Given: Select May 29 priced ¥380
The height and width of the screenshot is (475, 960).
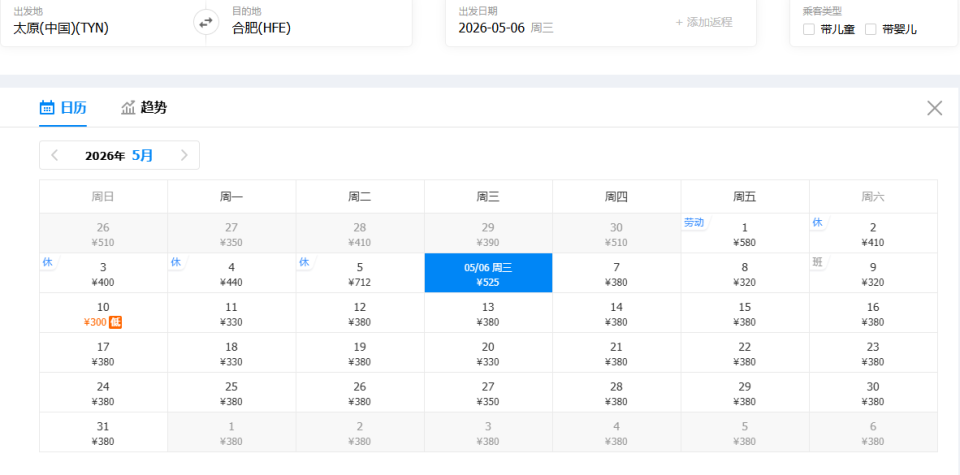Looking at the screenshot, I should coord(745,392).
